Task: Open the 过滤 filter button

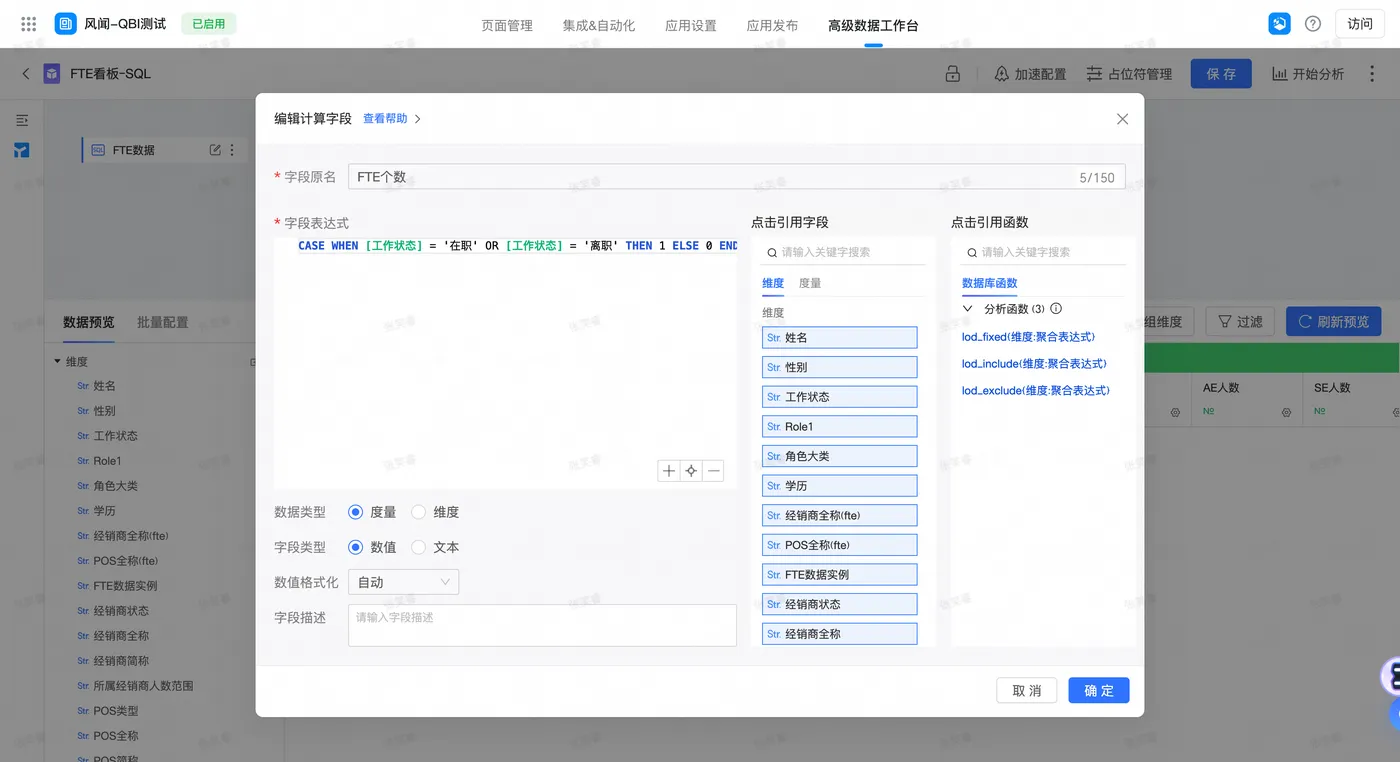Action: (1239, 322)
